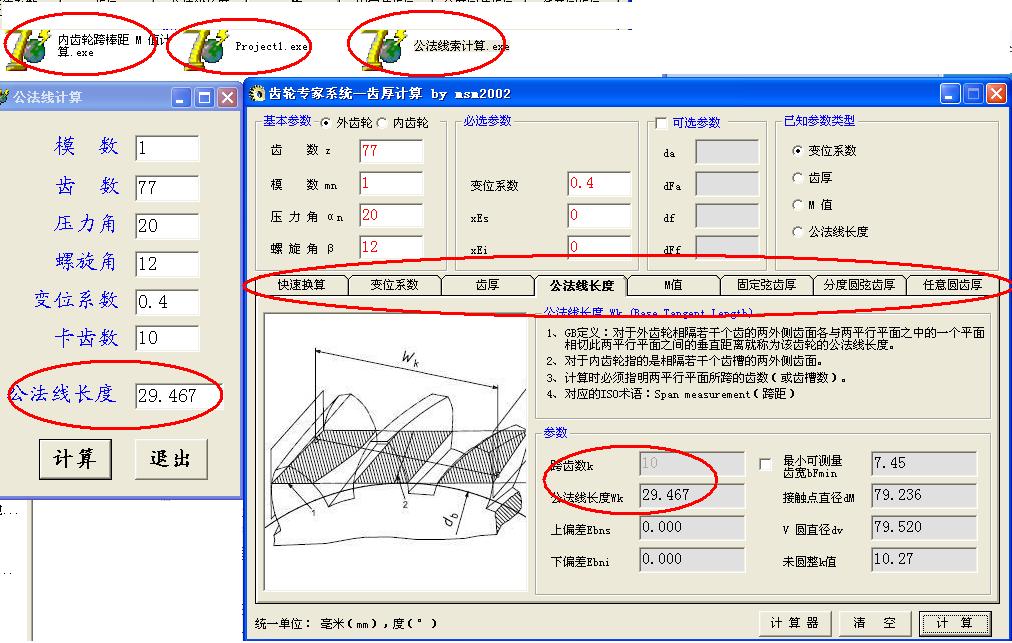
Task: Click the 公法线长度 result field in 公法线计算
Action: [x=177, y=396]
